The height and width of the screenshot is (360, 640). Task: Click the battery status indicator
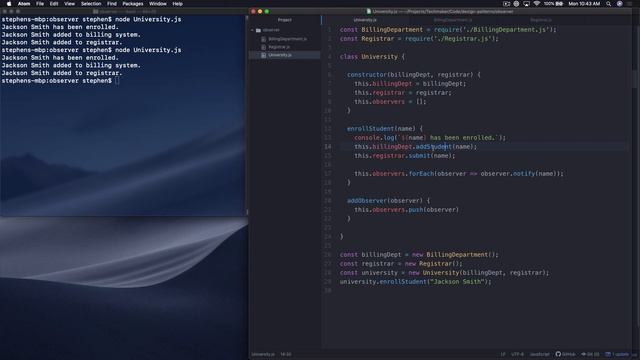click(x=553, y=4)
